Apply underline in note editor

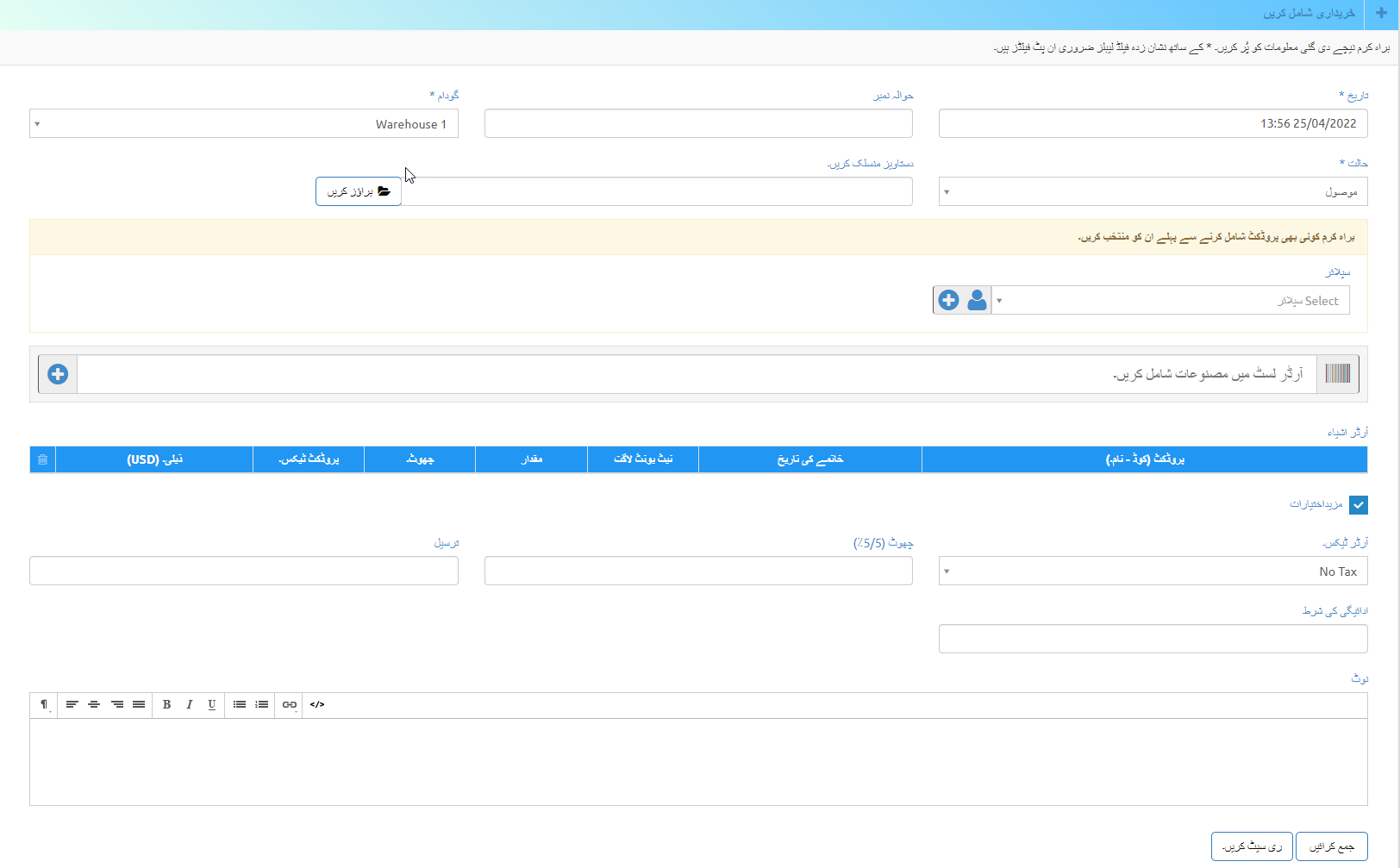(211, 704)
